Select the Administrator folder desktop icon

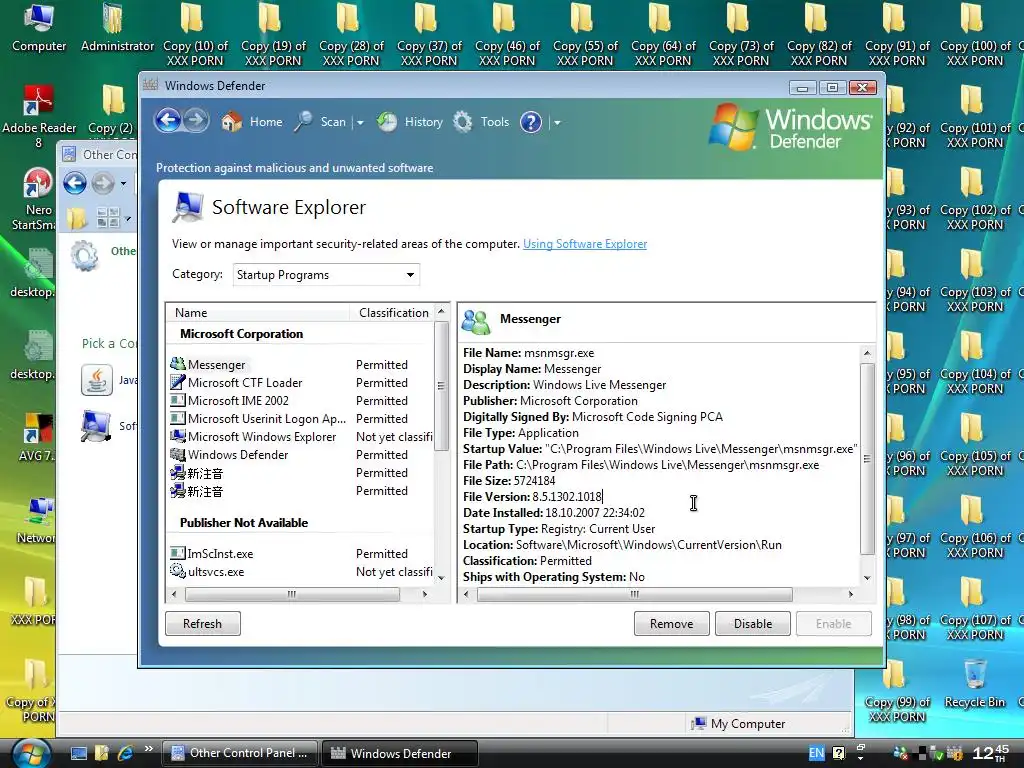(117, 28)
